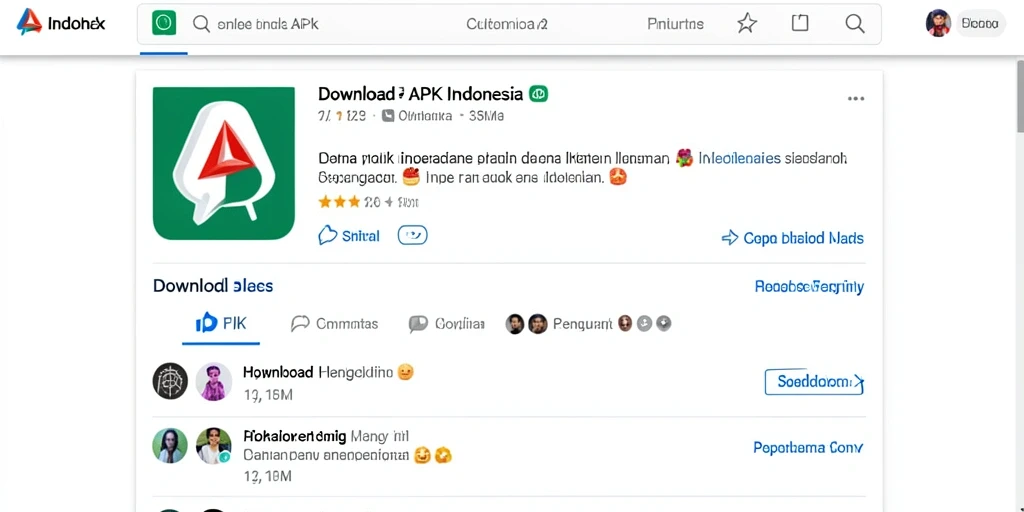This screenshot has width=1024, height=512.
Task: Open the three-dot more options menu
Action: click(x=856, y=99)
